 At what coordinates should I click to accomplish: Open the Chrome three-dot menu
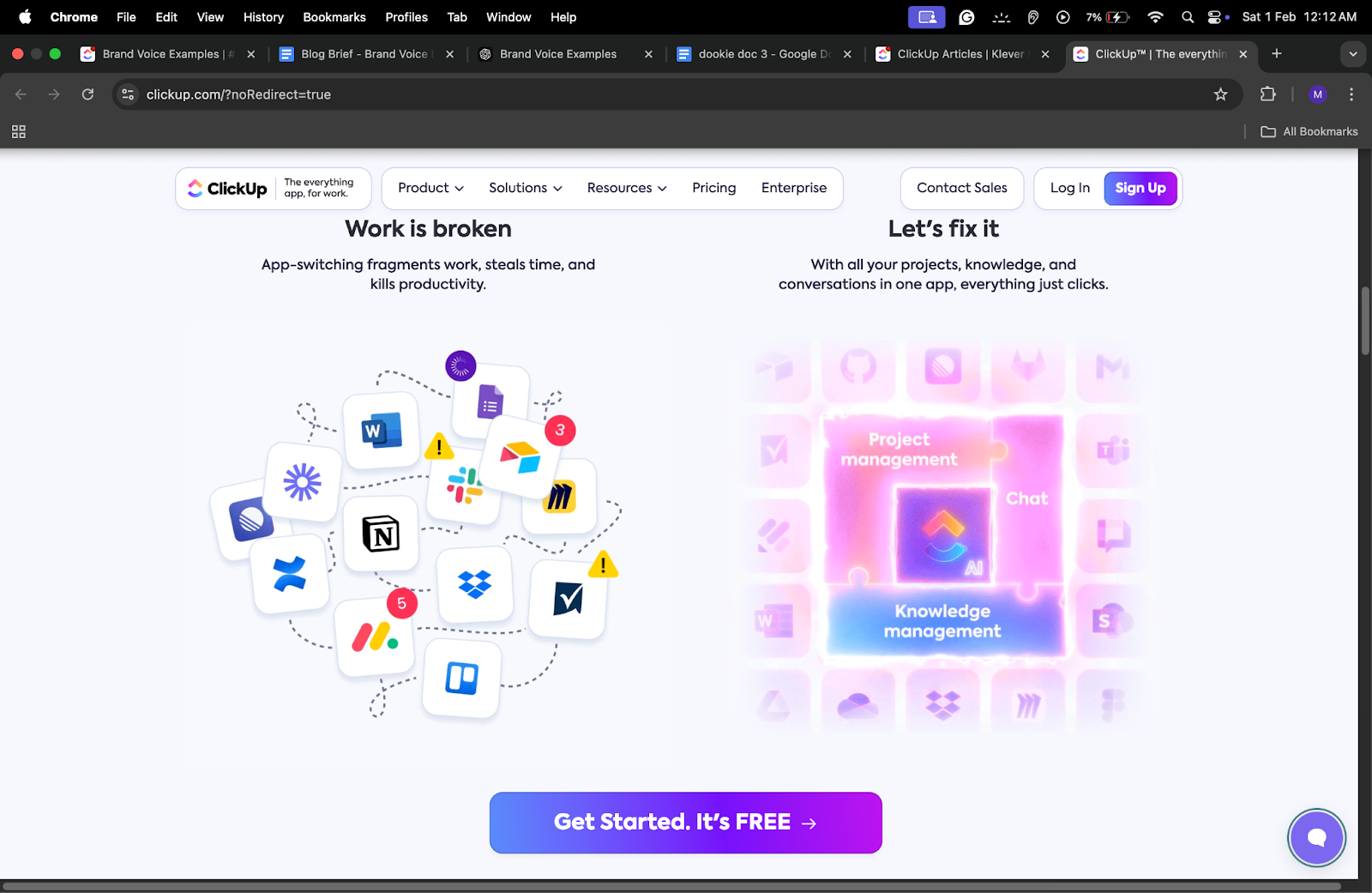(1351, 94)
